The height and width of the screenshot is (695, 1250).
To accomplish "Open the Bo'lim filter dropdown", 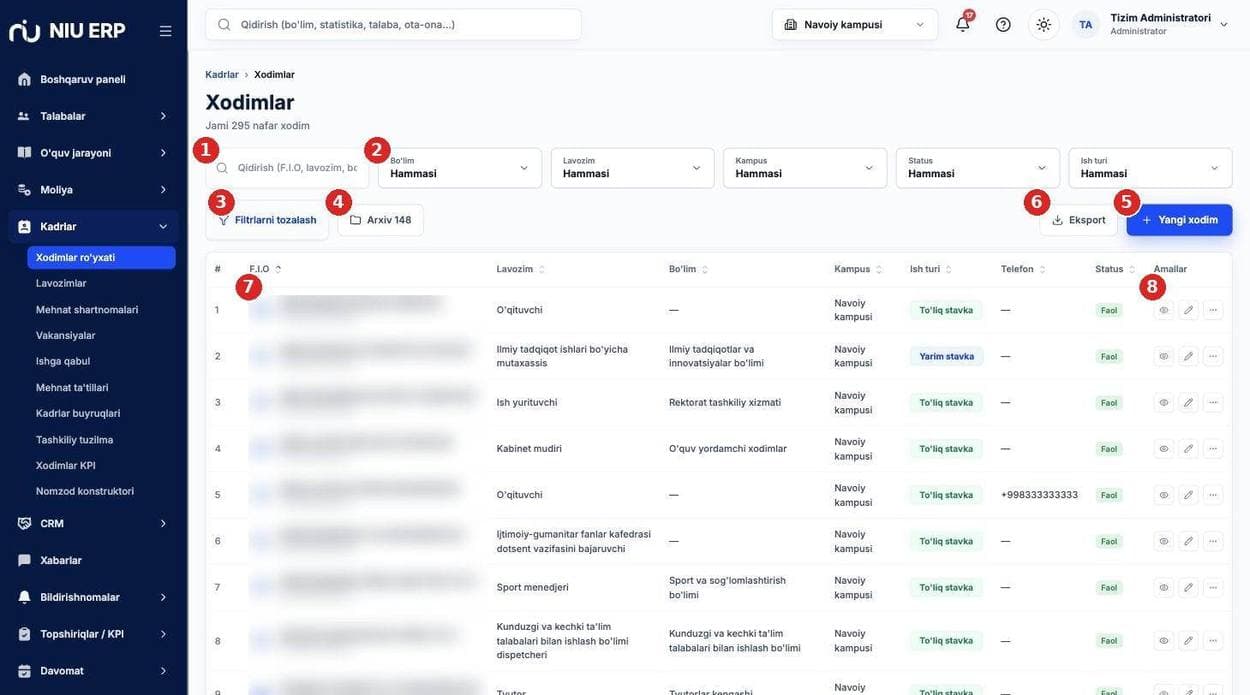I will tap(460, 168).
